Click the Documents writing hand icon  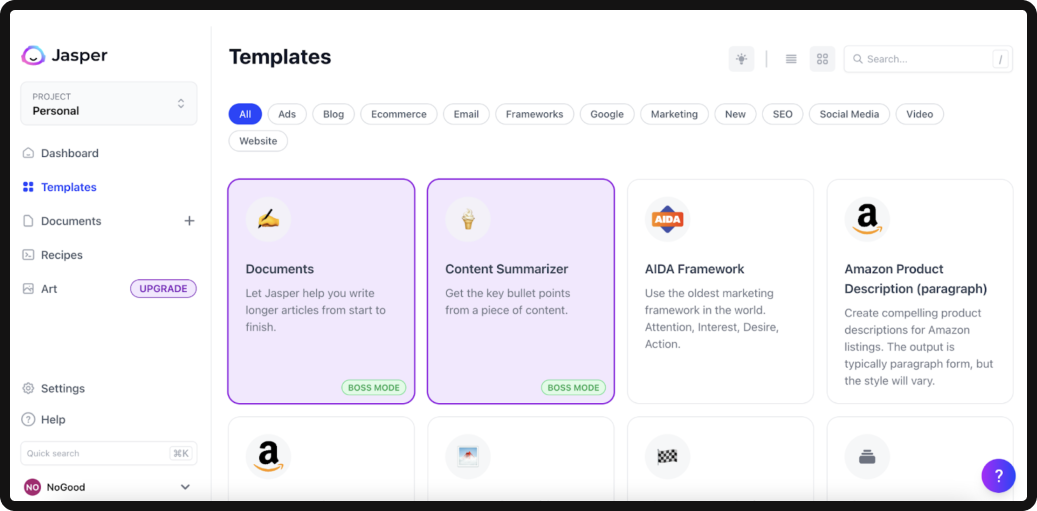click(268, 219)
